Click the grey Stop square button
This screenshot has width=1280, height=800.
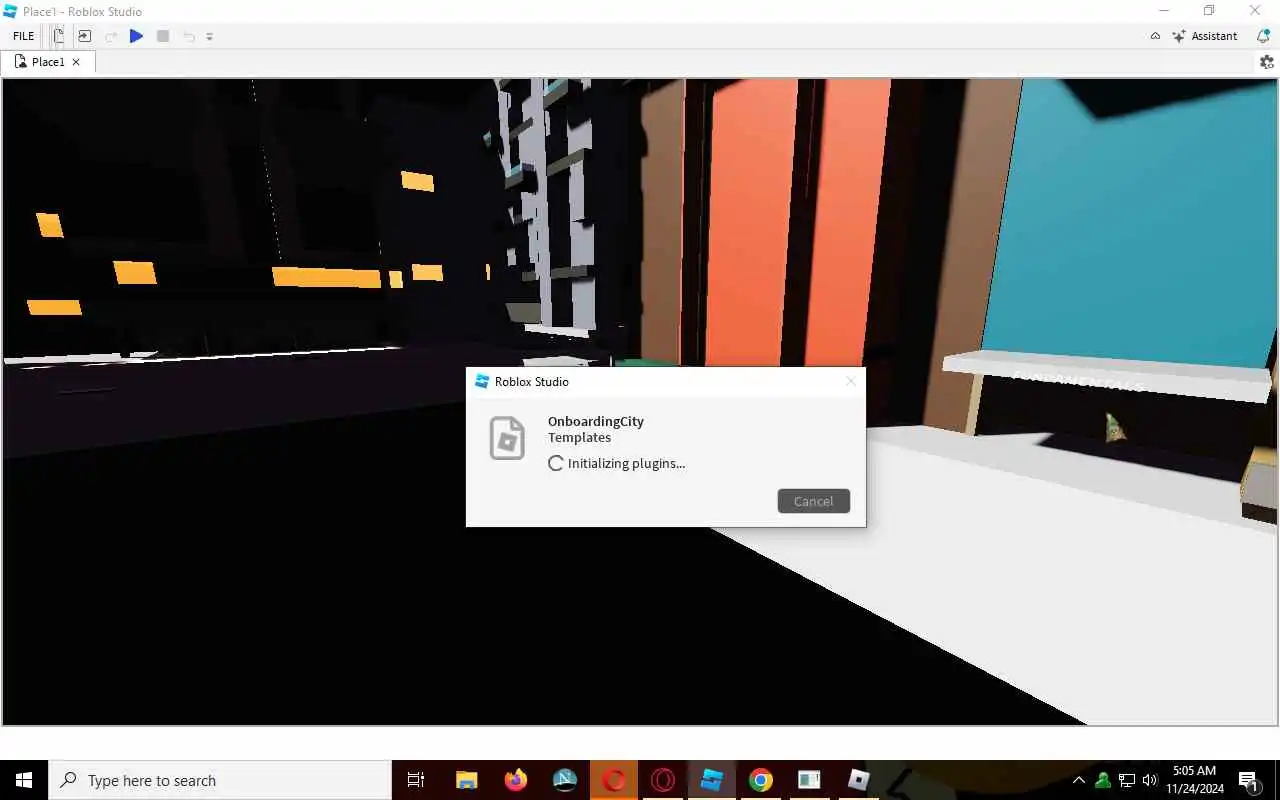click(163, 36)
